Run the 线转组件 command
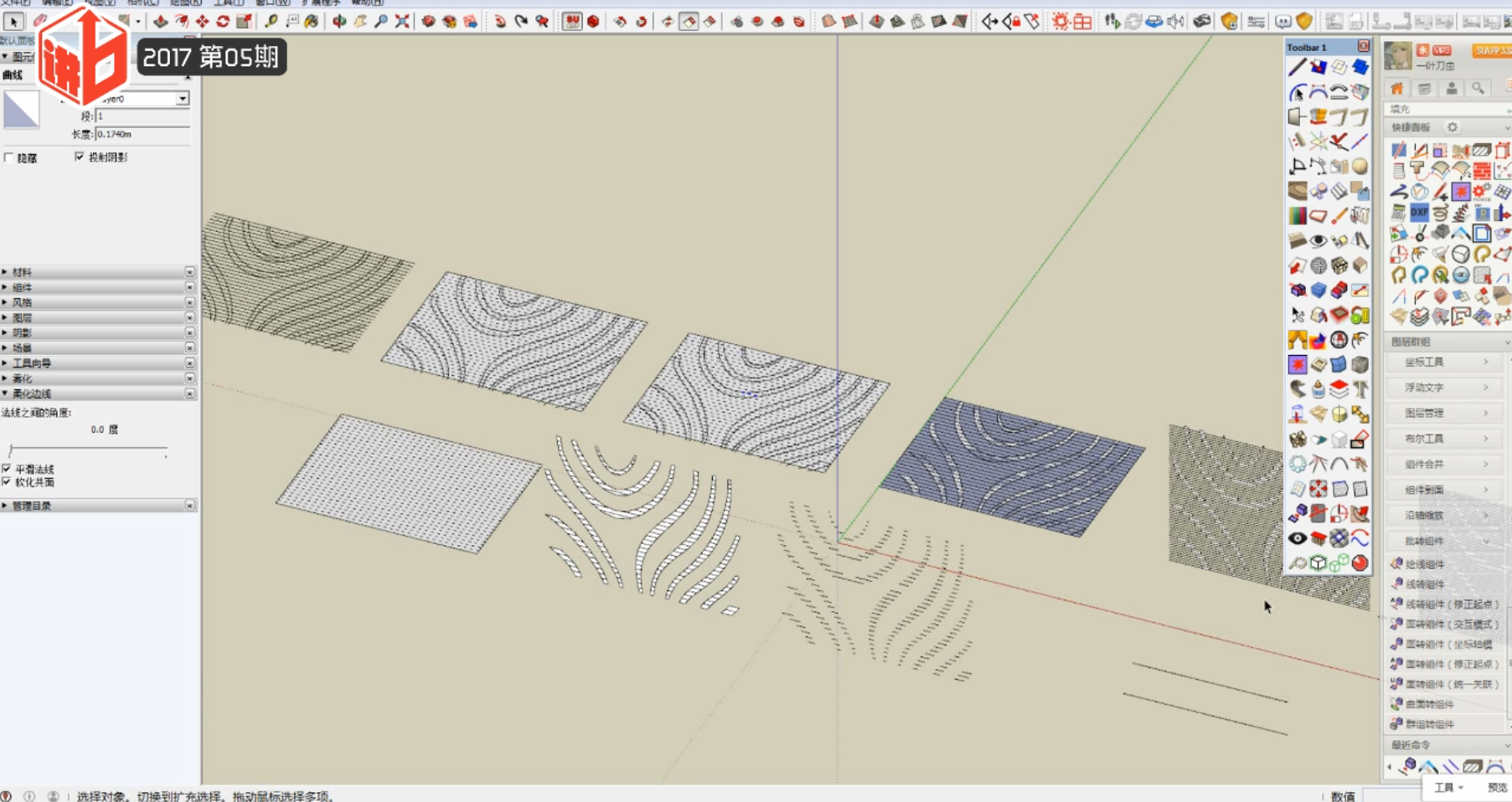This screenshot has height=802, width=1512. 1446,584
